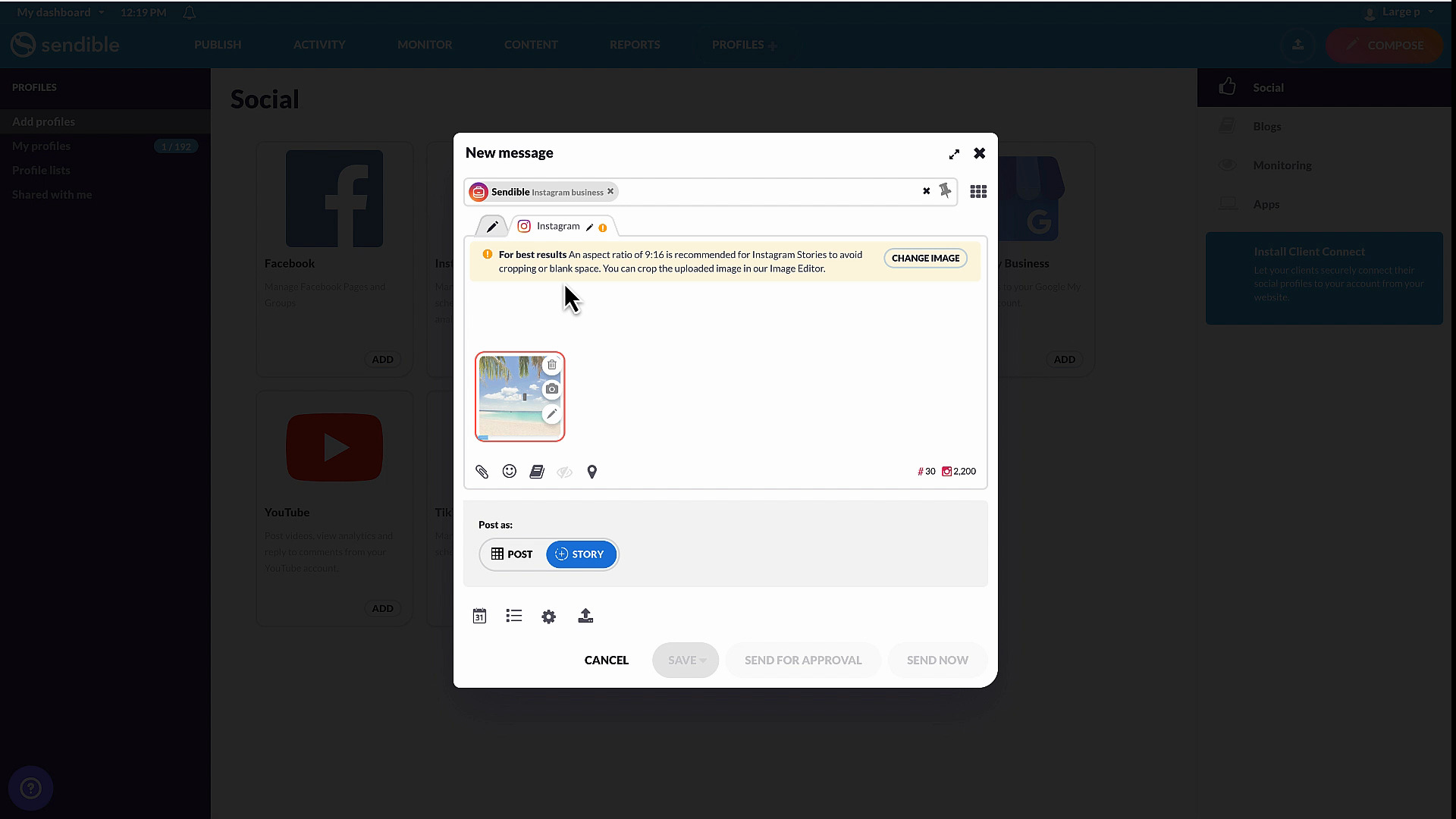1456x819 pixels.
Task: Open the schedule calendar icon
Action: (479, 616)
